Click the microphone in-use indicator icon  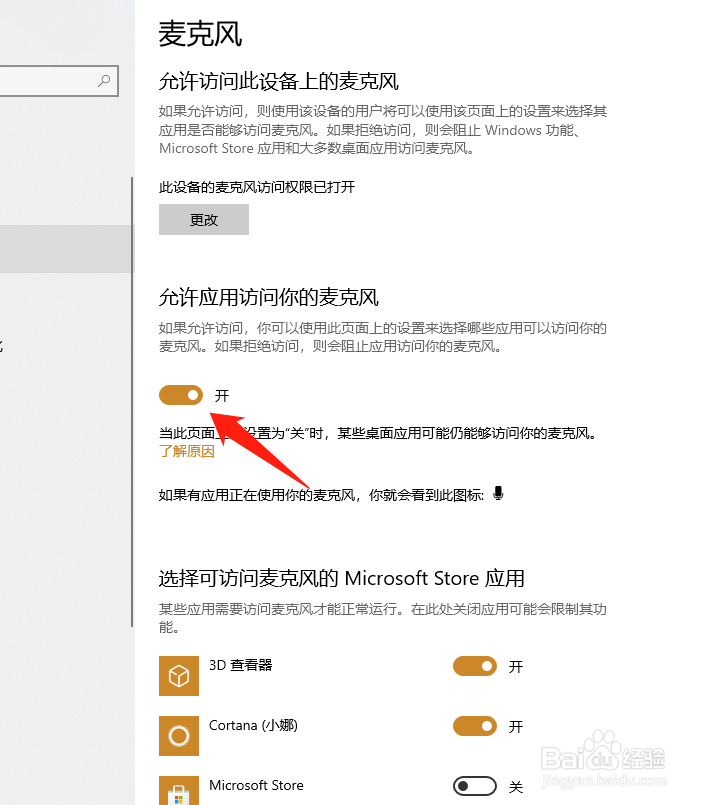click(498, 493)
